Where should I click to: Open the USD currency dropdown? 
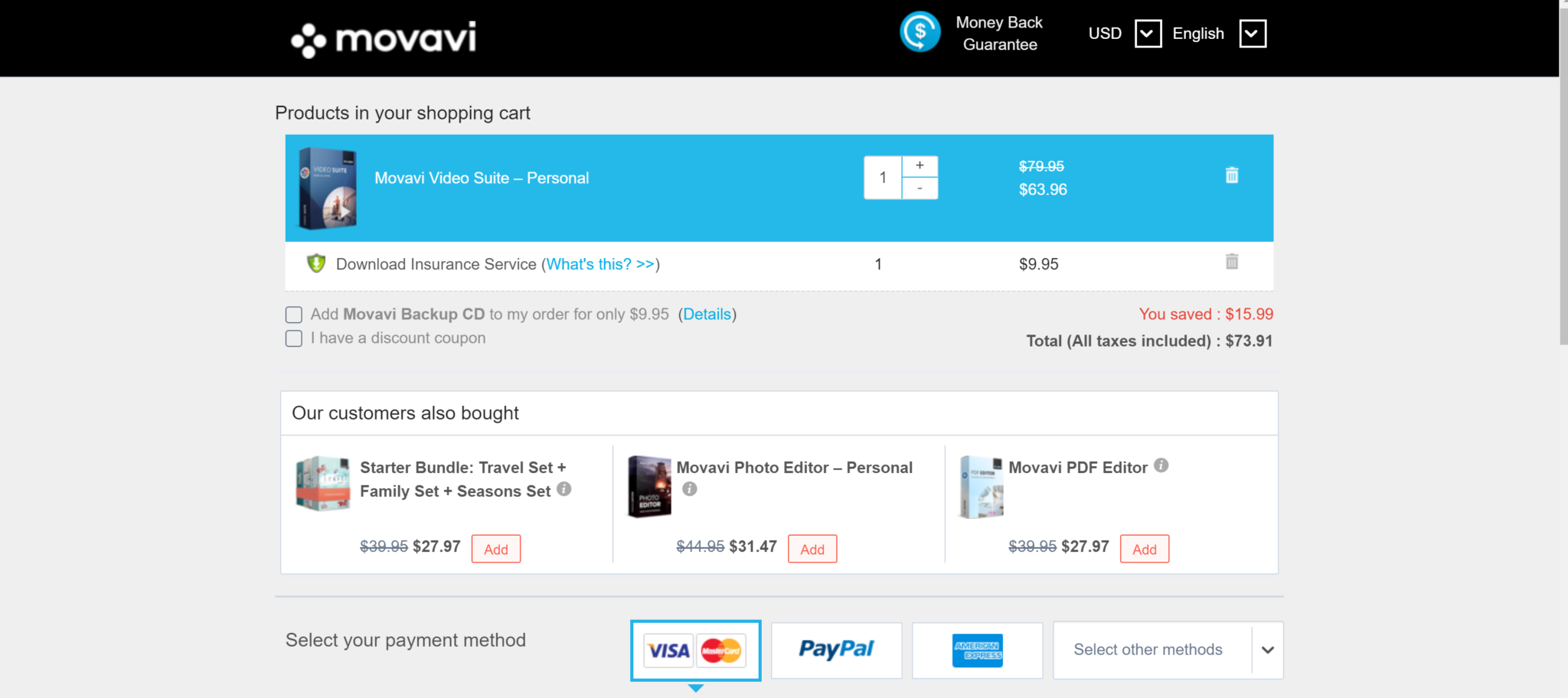click(1148, 34)
